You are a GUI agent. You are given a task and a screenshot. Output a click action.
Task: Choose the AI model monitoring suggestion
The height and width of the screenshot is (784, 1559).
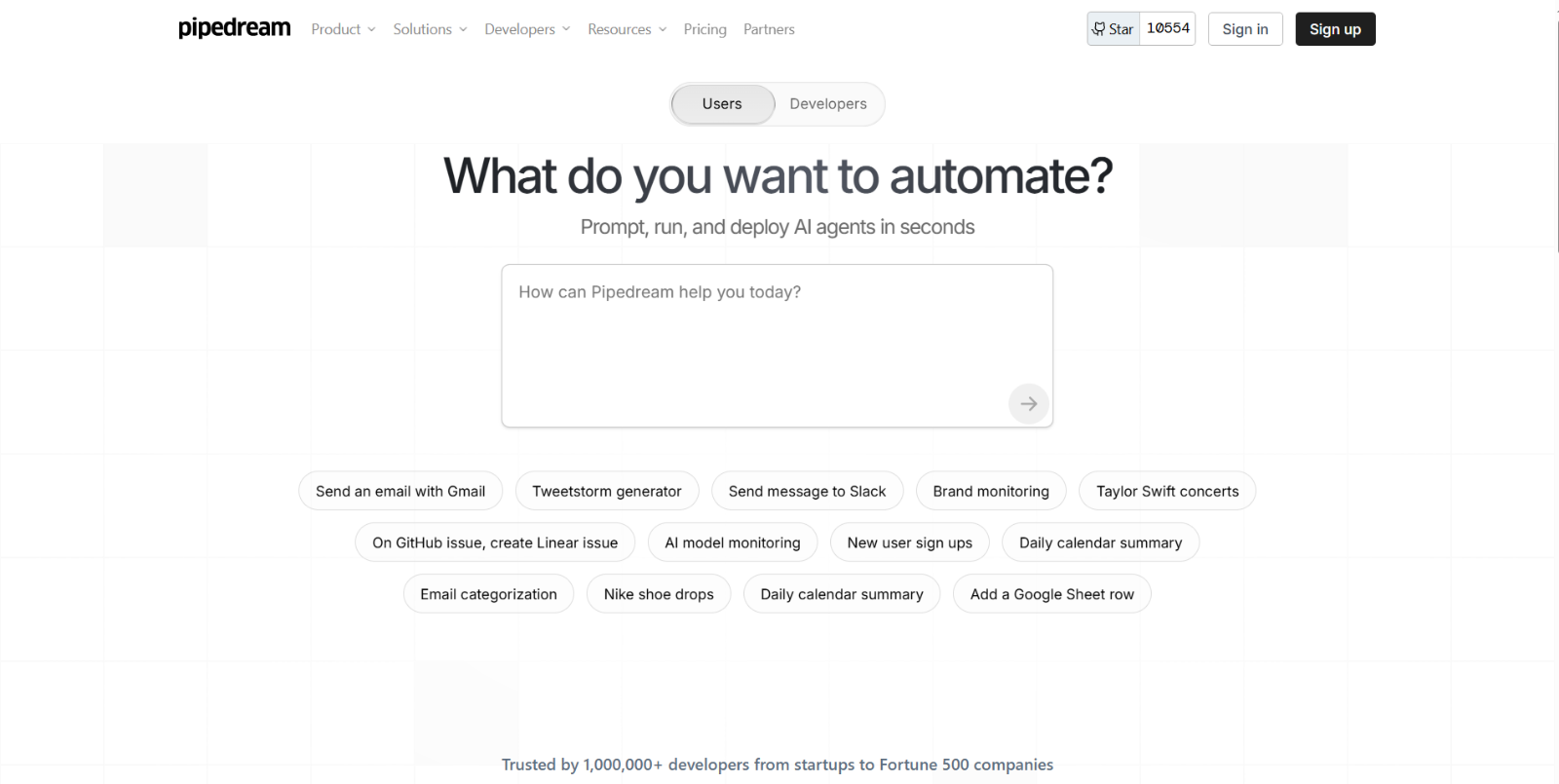click(733, 542)
